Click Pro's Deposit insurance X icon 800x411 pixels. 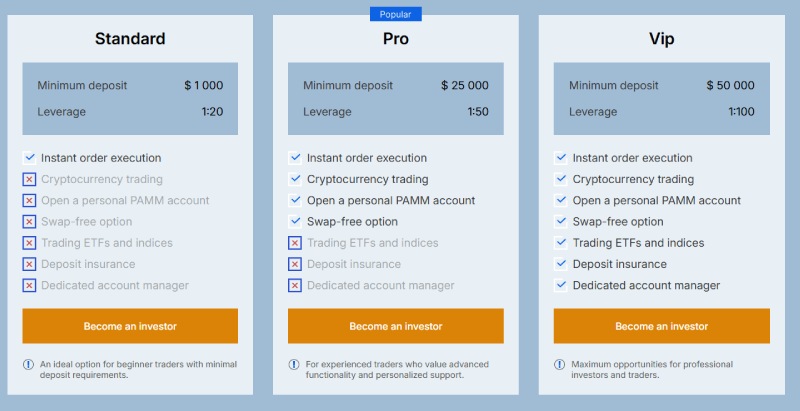(295, 265)
